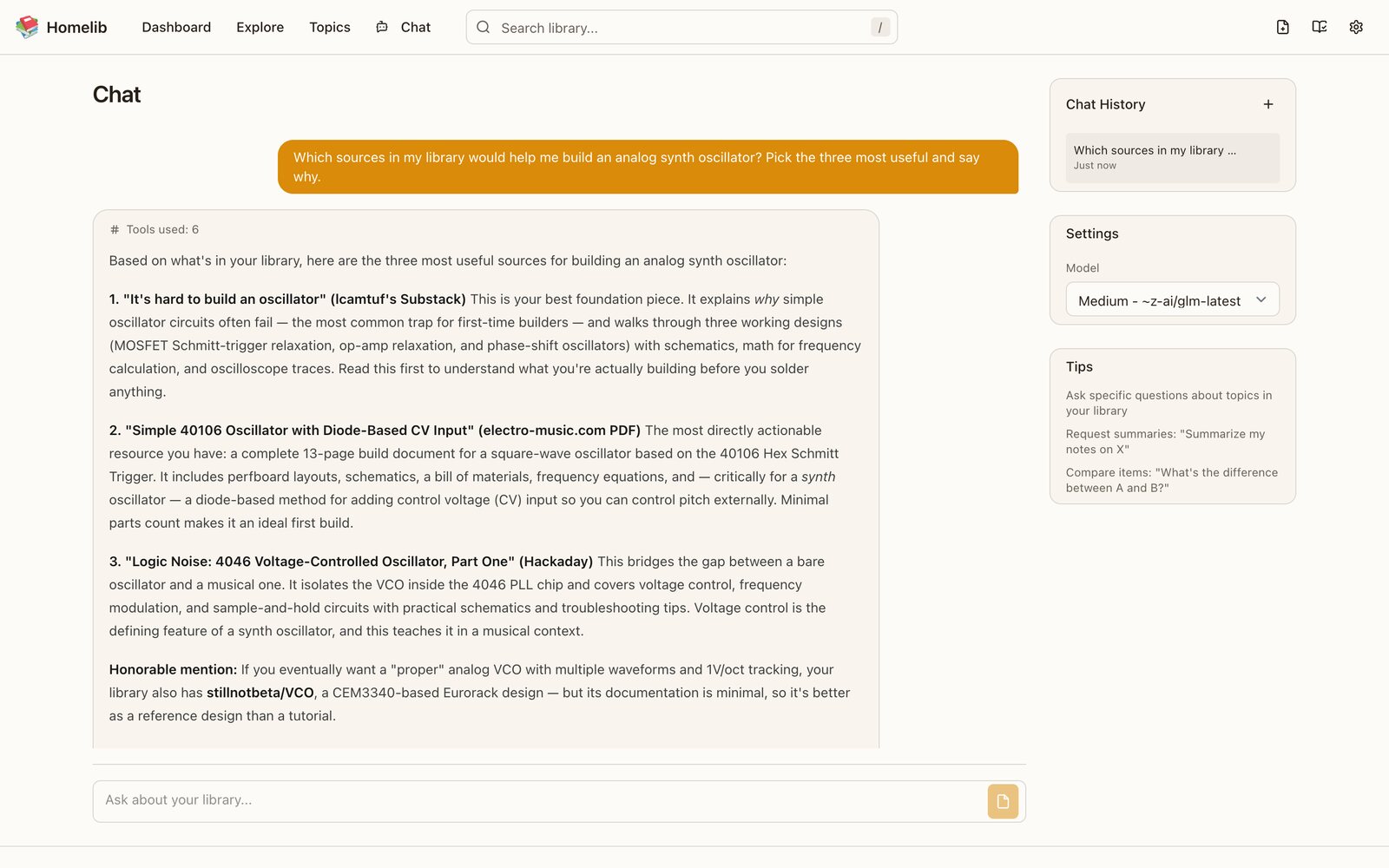
Task: Click the slash shortcut badge in search
Action: click(880, 27)
